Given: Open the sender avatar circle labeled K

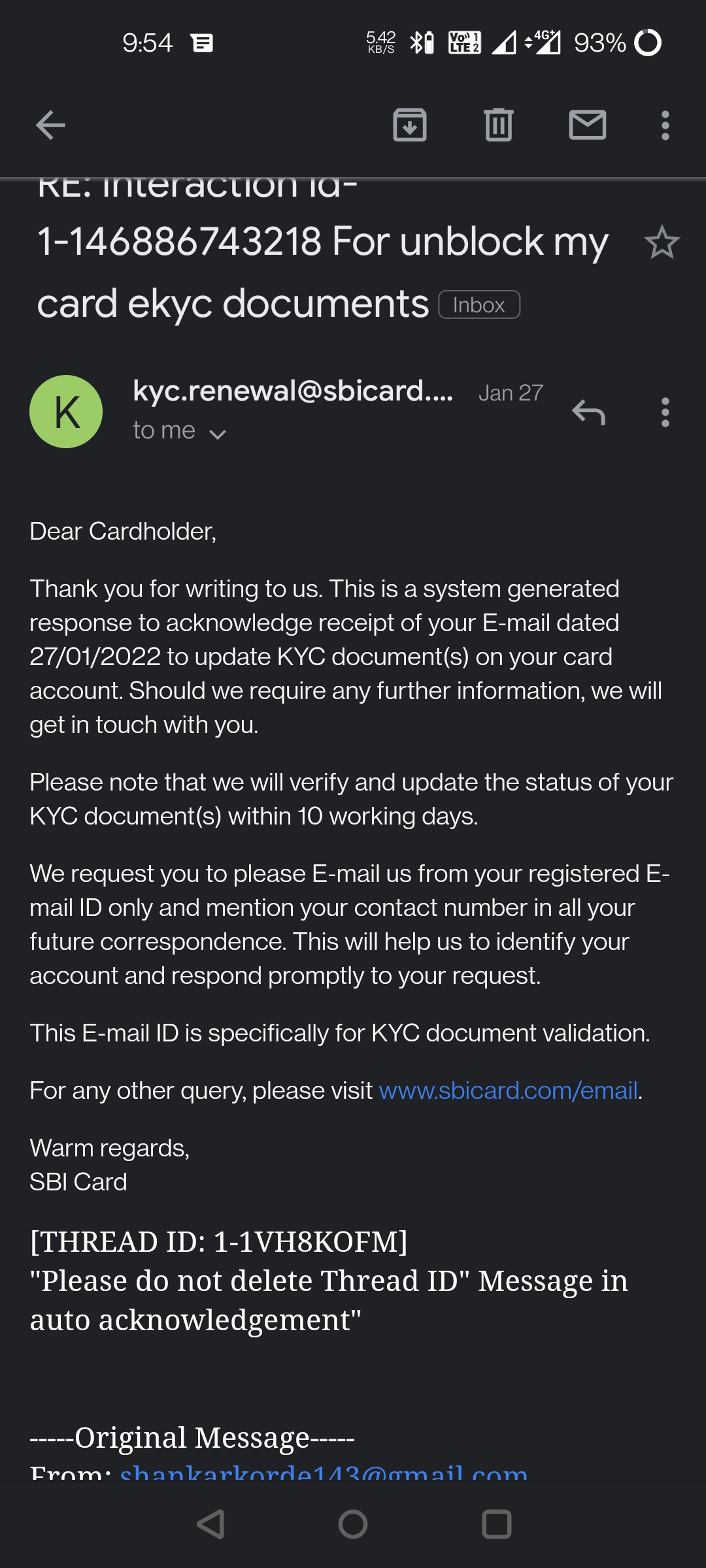Looking at the screenshot, I should click(x=66, y=411).
